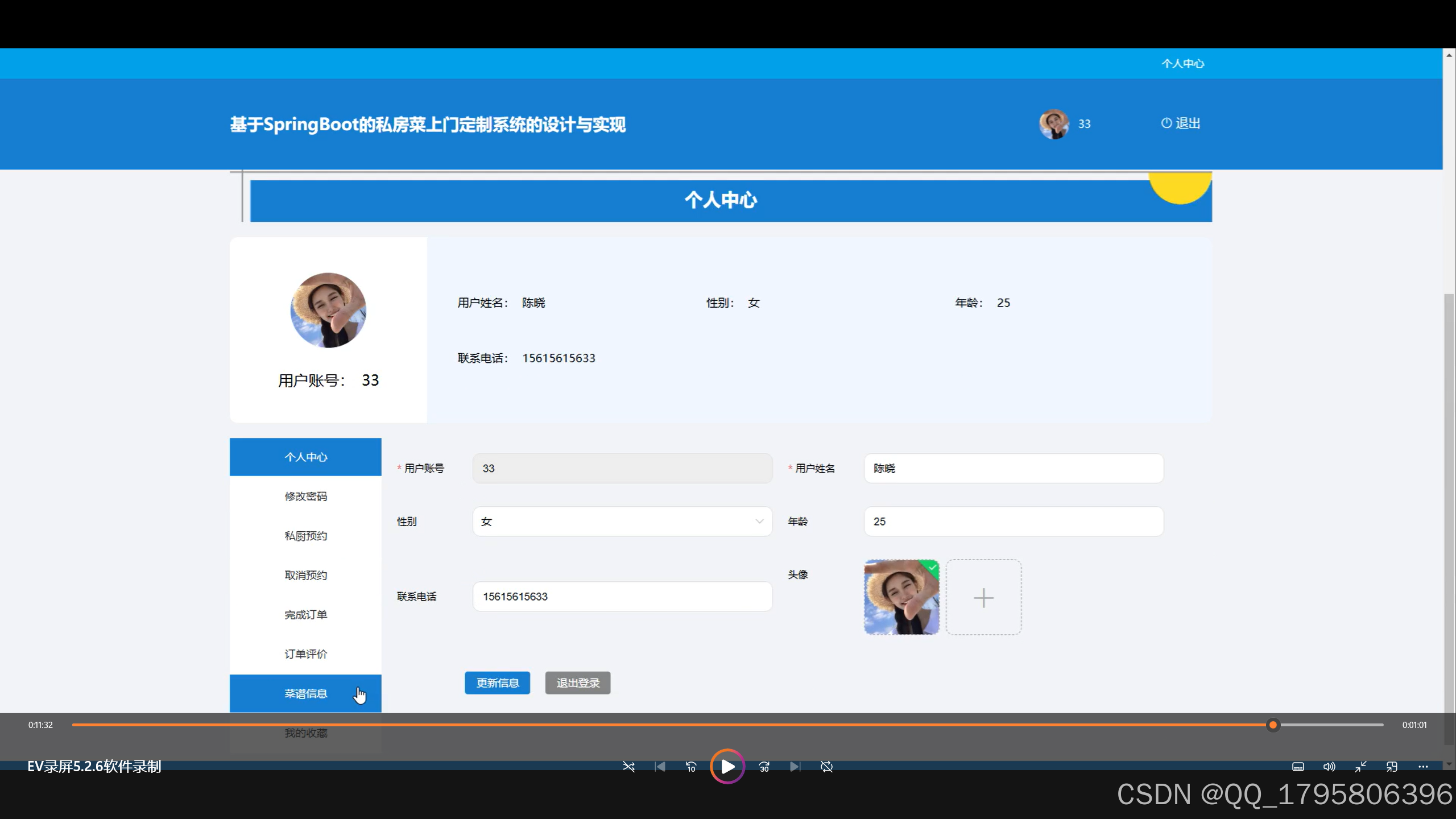Viewport: 1456px width, 819px height.
Task: Seek using the video progress slider handle
Action: coord(1273,725)
